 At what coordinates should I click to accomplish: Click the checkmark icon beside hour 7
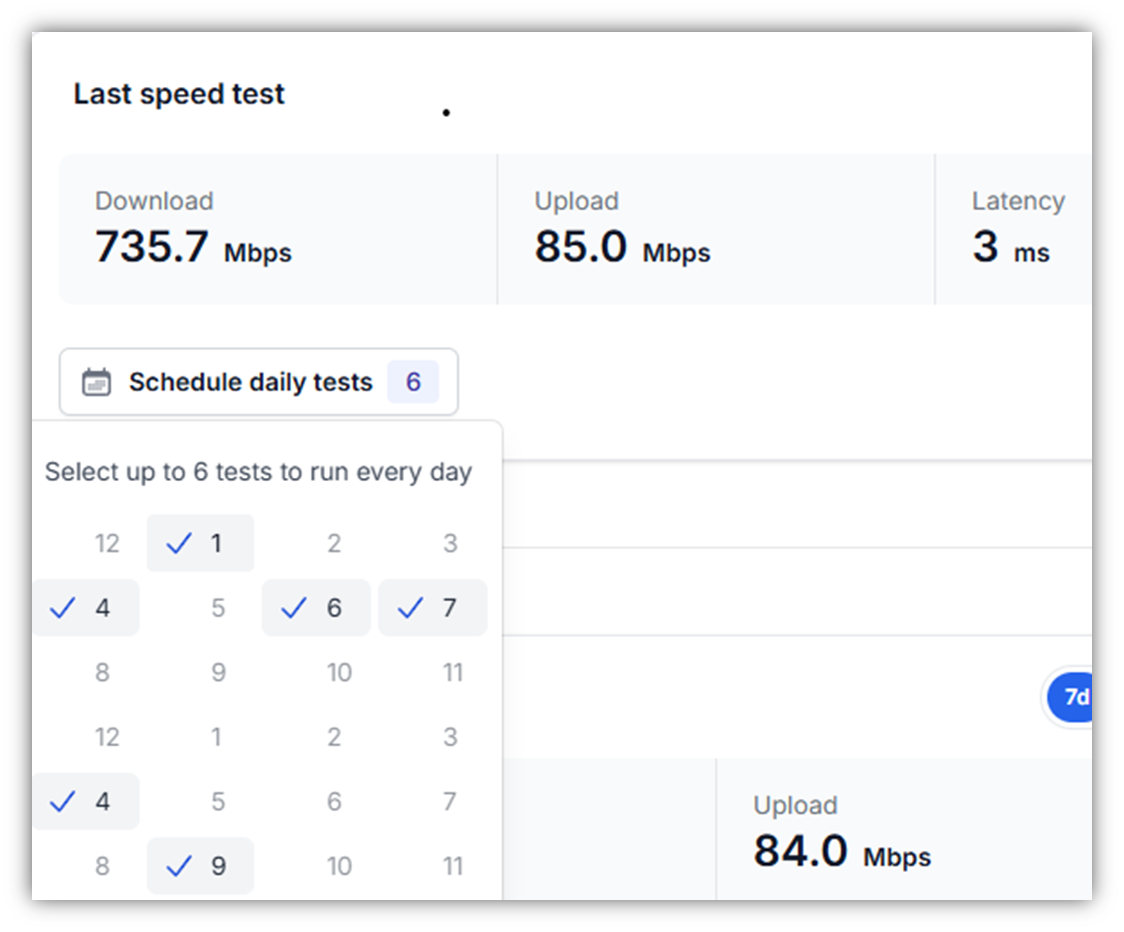pyautogui.click(x=411, y=608)
